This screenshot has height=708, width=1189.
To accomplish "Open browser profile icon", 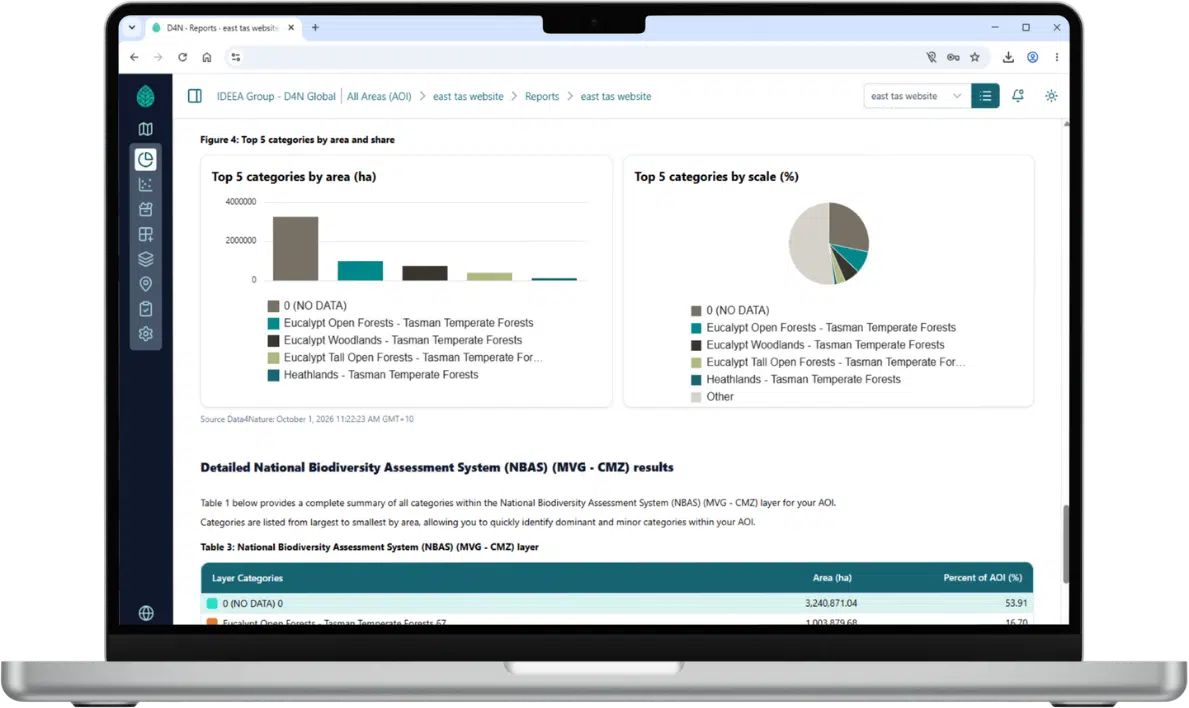I will pos(1033,57).
